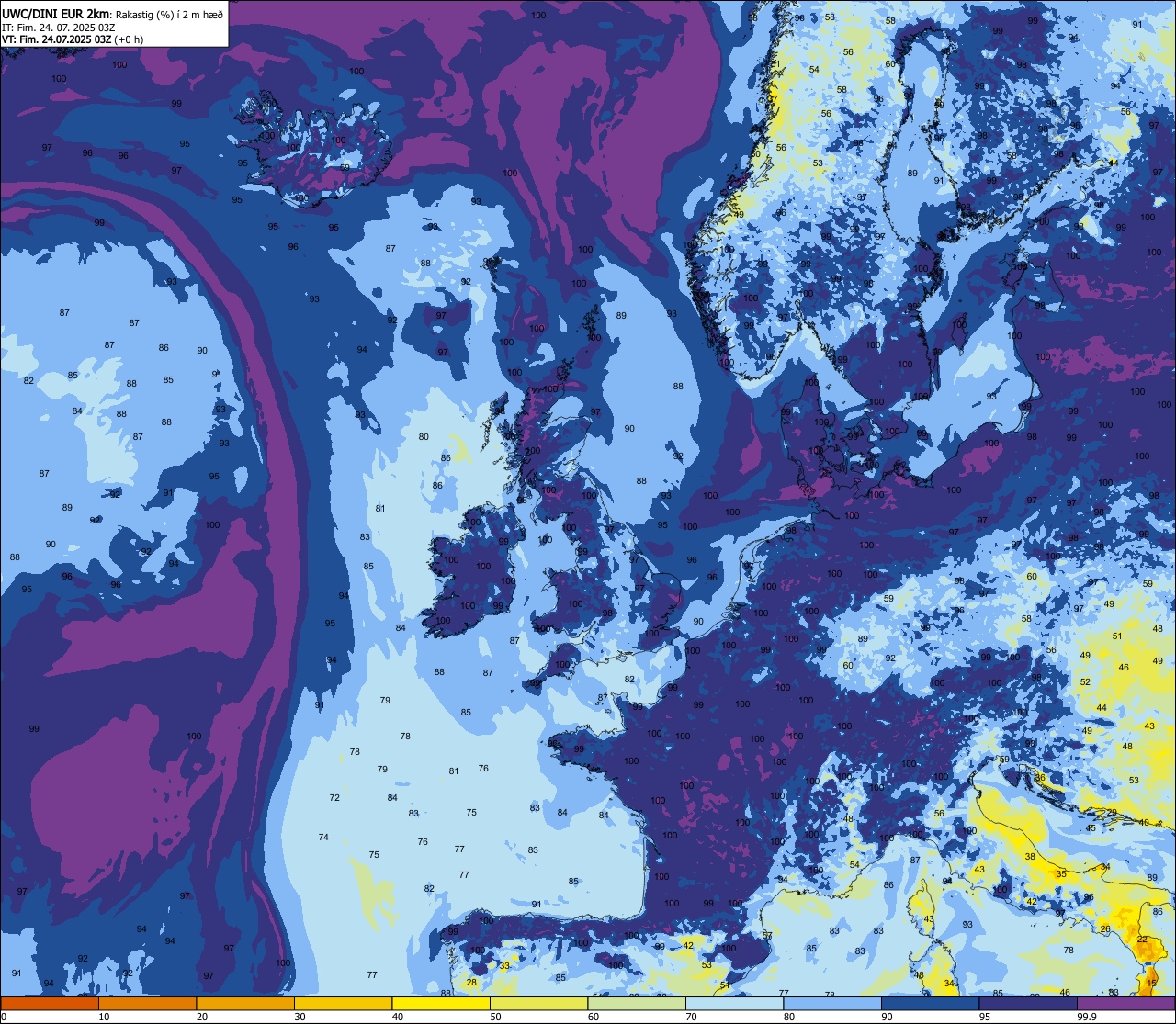
Task: Choose the bright yellow legend swatch between 40 and 50
Action: 441,1003
